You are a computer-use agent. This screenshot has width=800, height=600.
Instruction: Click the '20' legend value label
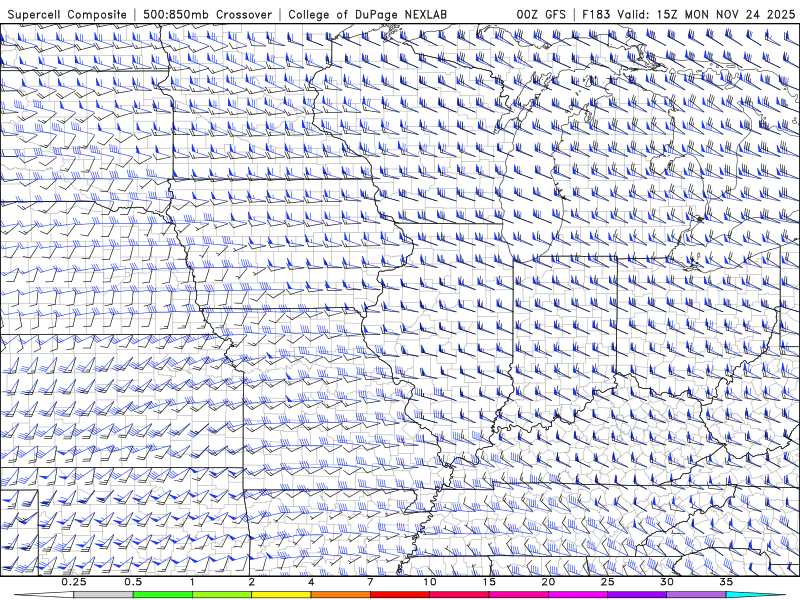point(548,582)
